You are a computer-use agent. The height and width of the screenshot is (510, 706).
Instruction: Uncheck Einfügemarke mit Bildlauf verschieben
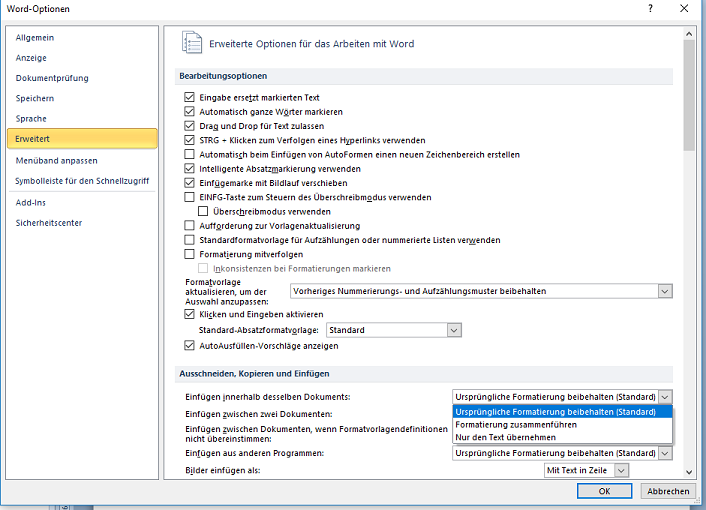click(190, 183)
